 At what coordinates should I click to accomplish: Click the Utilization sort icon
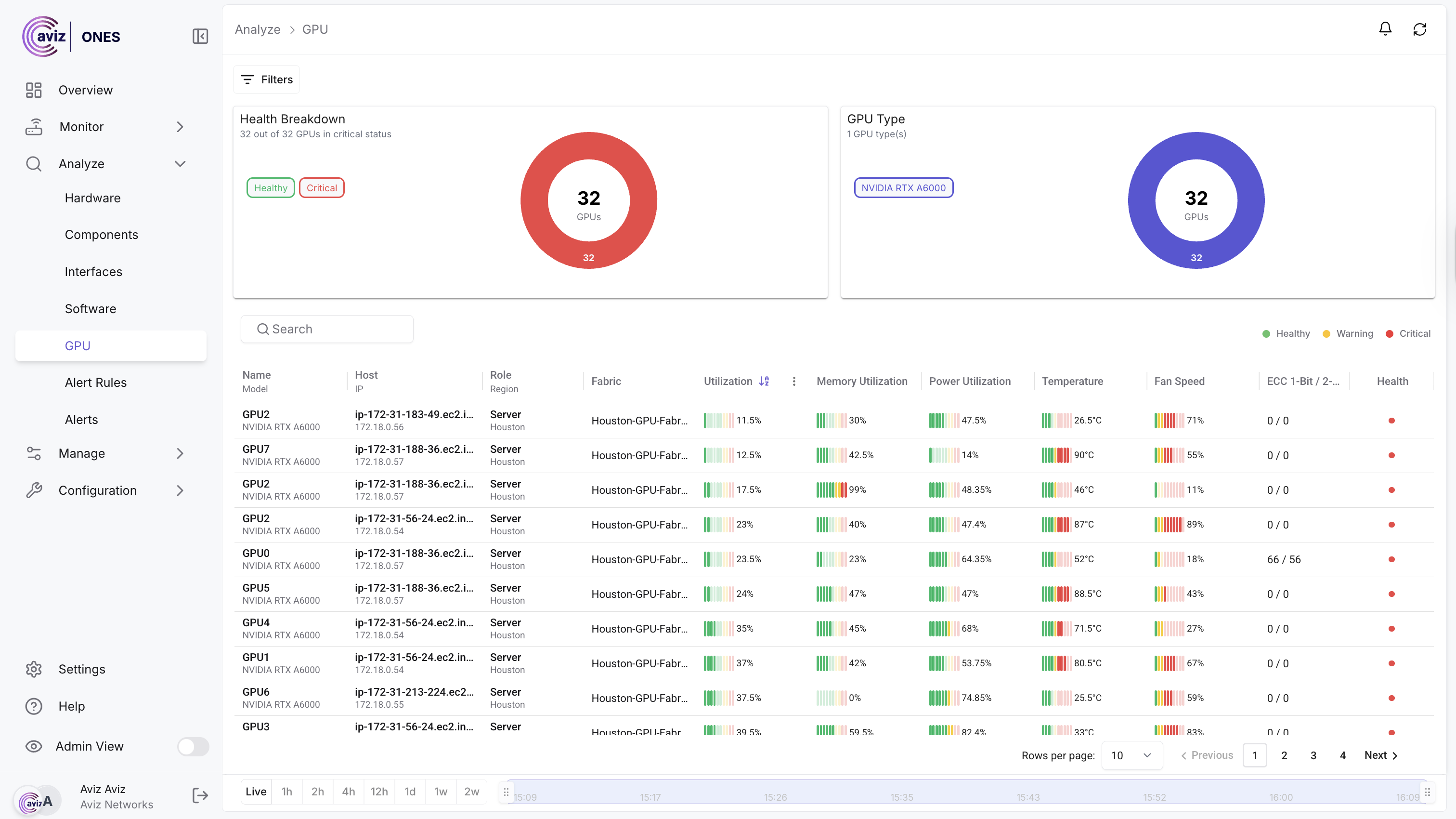[x=764, y=381]
